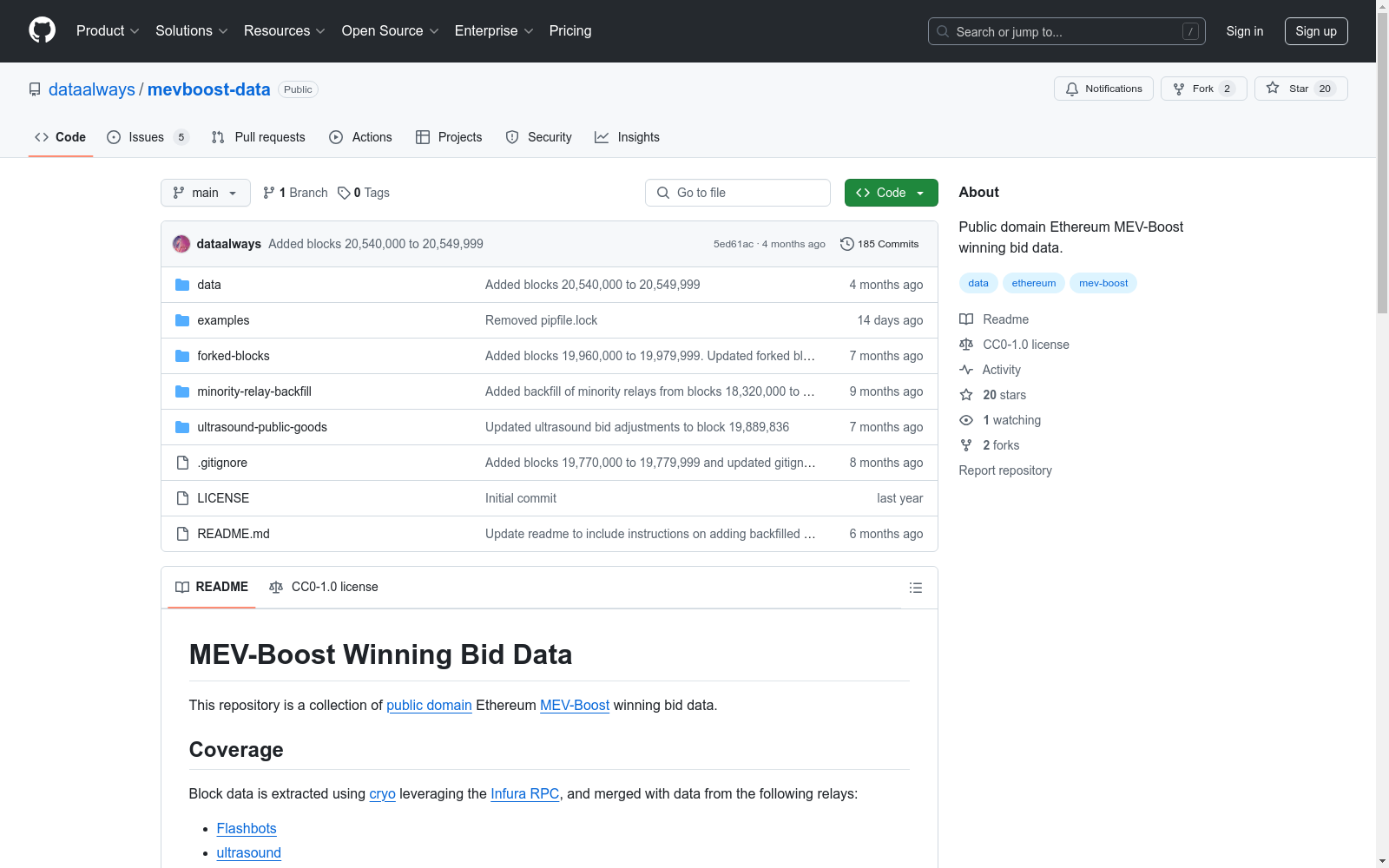Open the public domain link in README

pos(429,706)
